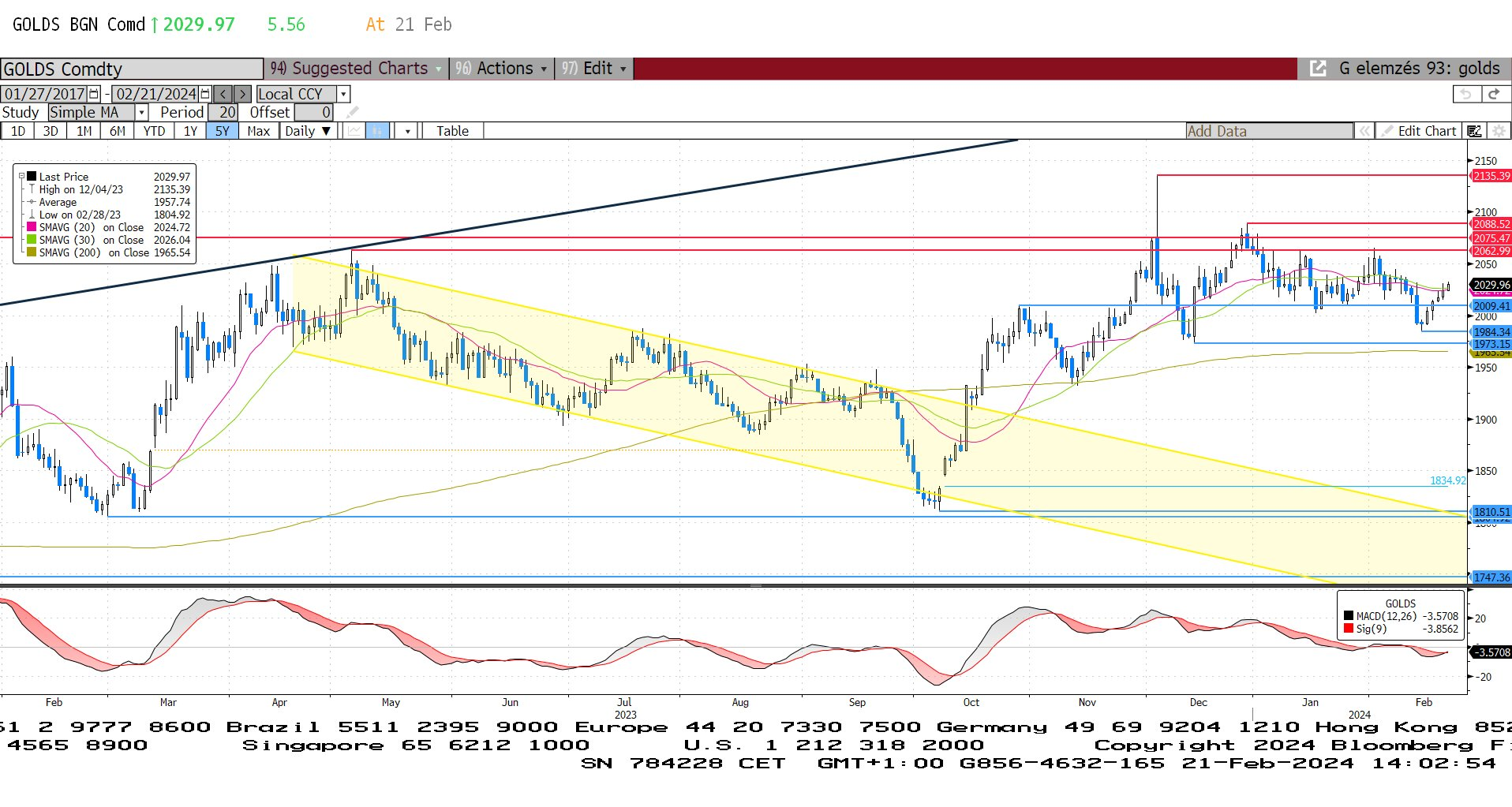Open the Edit dropdown menu
The width and height of the screenshot is (1512, 807).
pyautogui.click(x=594, y=69)
